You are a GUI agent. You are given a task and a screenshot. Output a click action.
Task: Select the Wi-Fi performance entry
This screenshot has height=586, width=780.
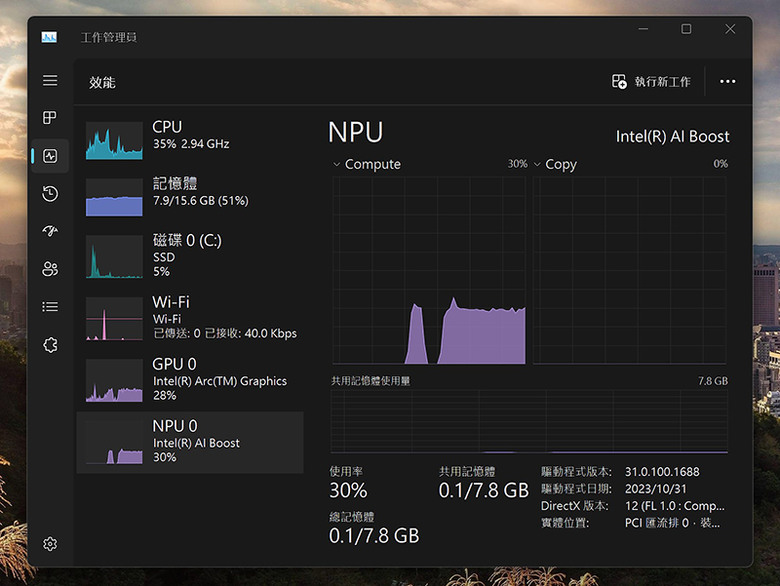[190, 318]
